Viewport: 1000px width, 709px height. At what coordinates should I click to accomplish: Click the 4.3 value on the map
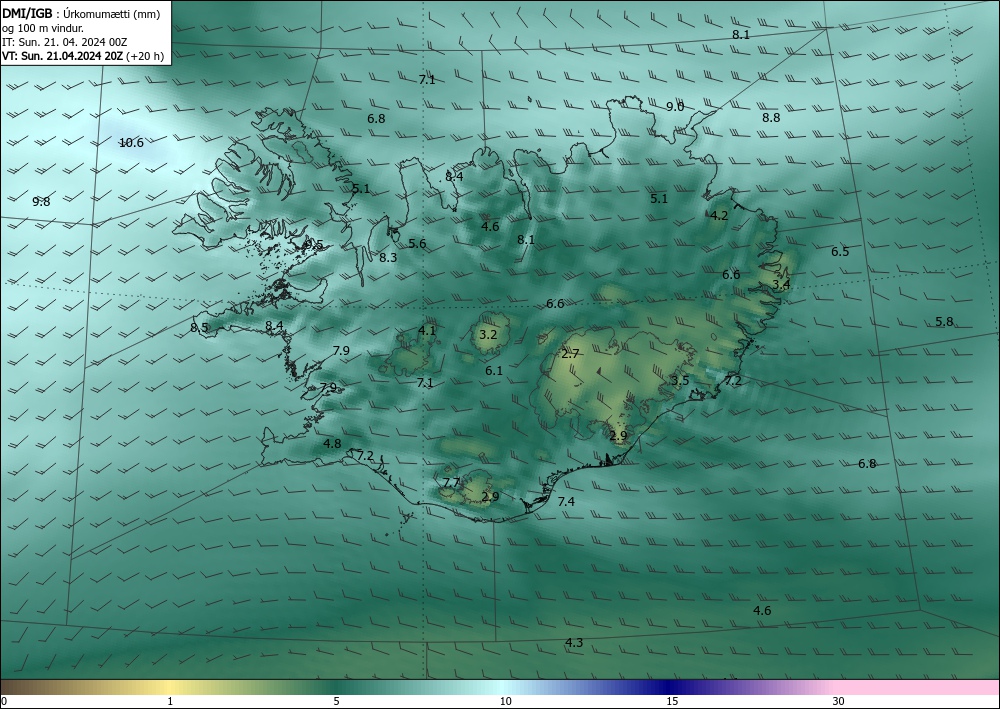click(574, 643)
